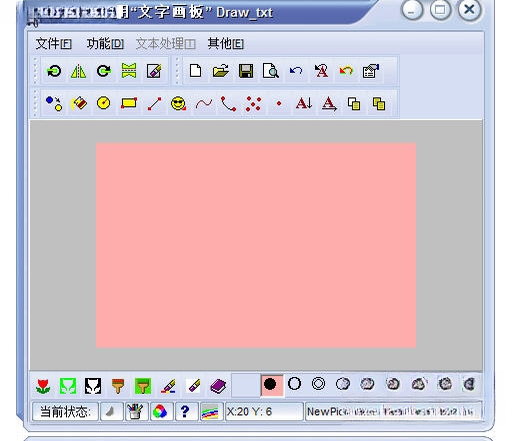Select the straight line tool
Image resolution: width=512 pixels, height=441 pixels.
(154, 104)
